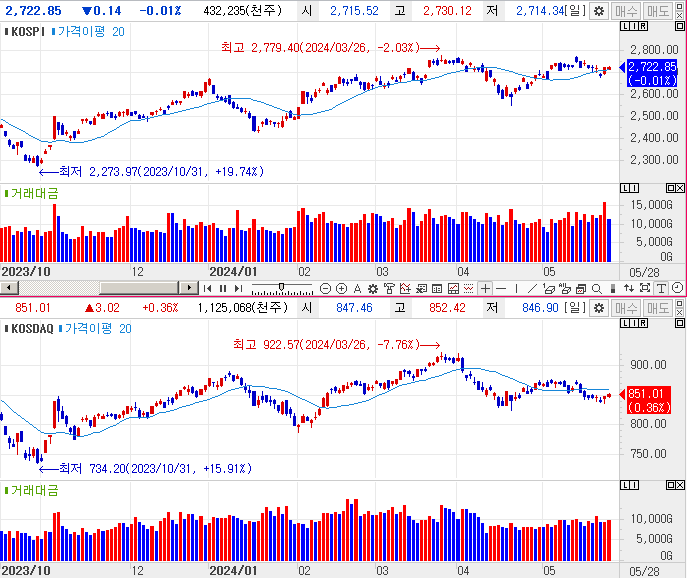The image size is (687, 578).
Task: Click the KOSDAQ 매수 buy button
Action: tap(626, 308)
